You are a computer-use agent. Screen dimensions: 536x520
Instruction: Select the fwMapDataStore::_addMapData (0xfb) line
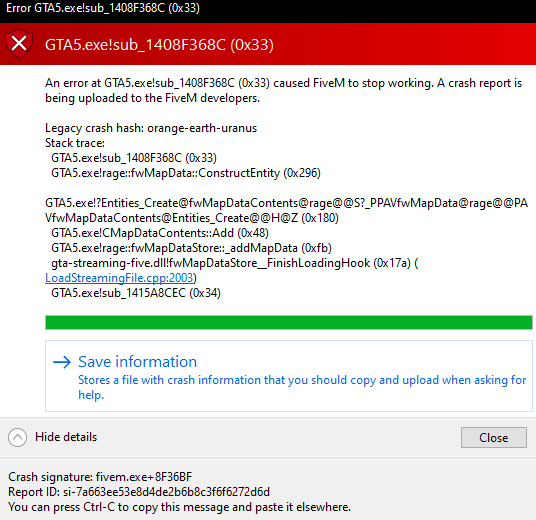coord(191,248)
